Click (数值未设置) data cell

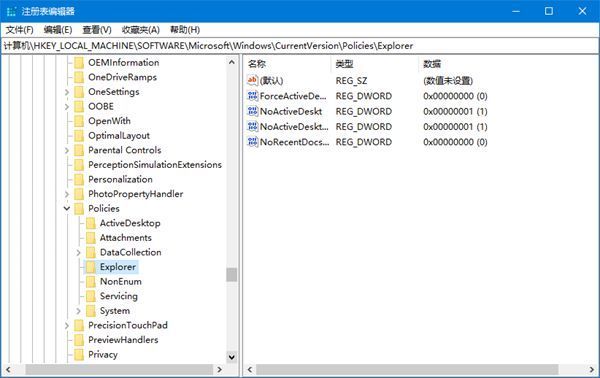coord(448,81)
